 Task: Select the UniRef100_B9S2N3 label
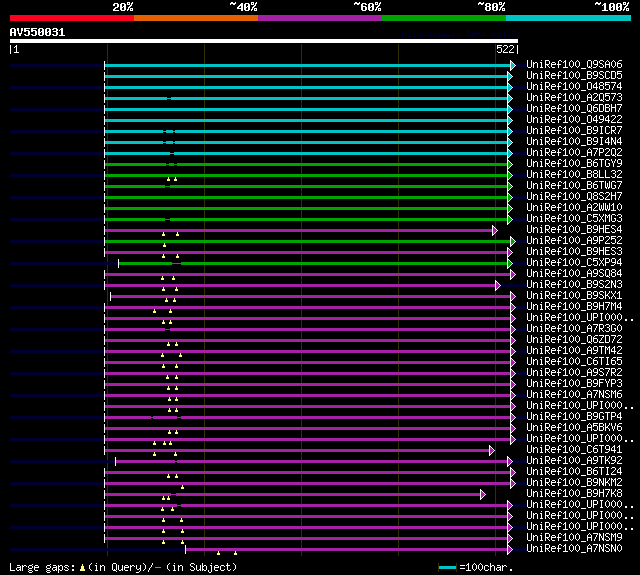pos(574,285)
